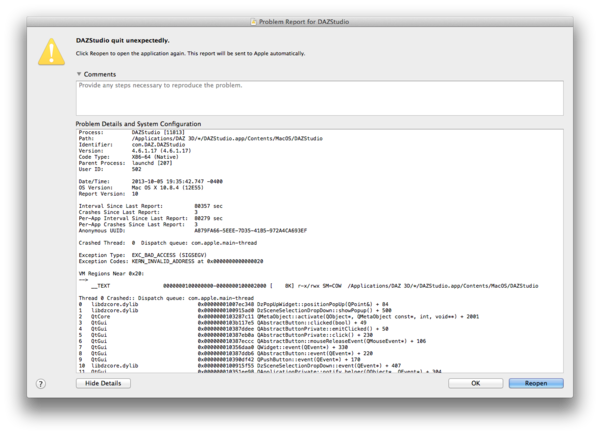Click frame 5 QAbstractButtonPrivate::click line

[x=225, y=335]
